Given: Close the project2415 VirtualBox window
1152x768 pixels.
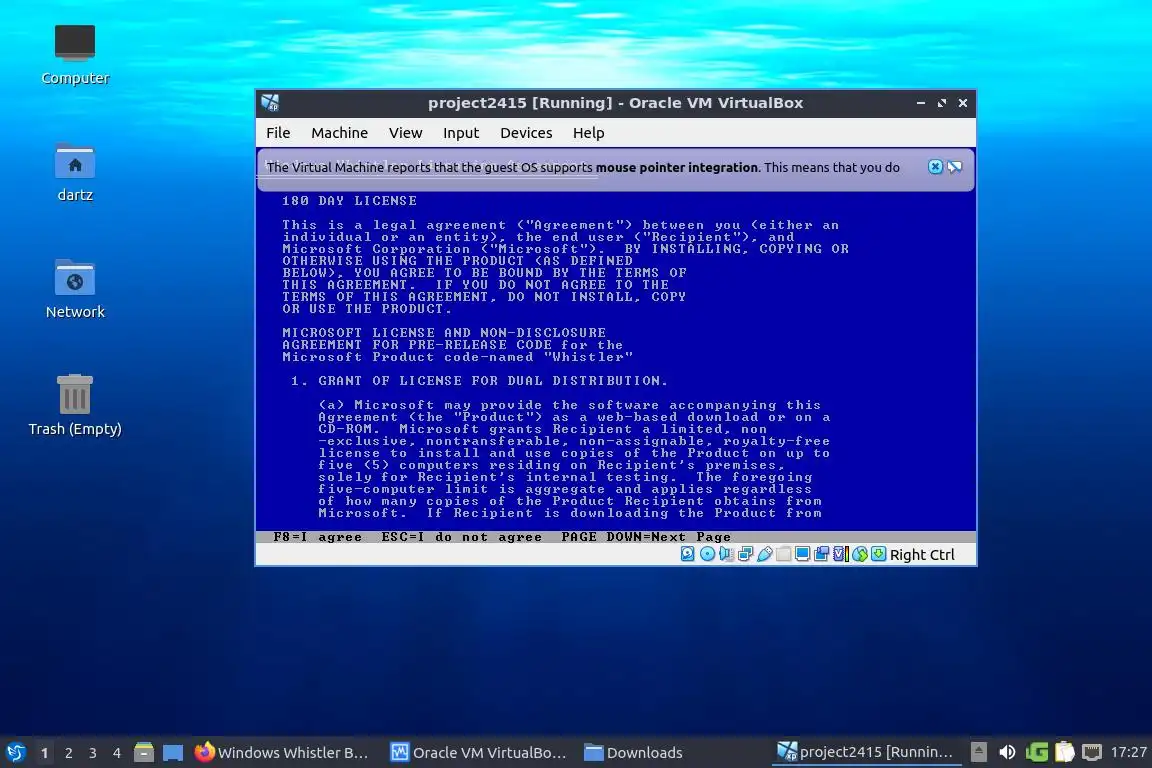Looking at the screenshot, I should click(962, 103).
